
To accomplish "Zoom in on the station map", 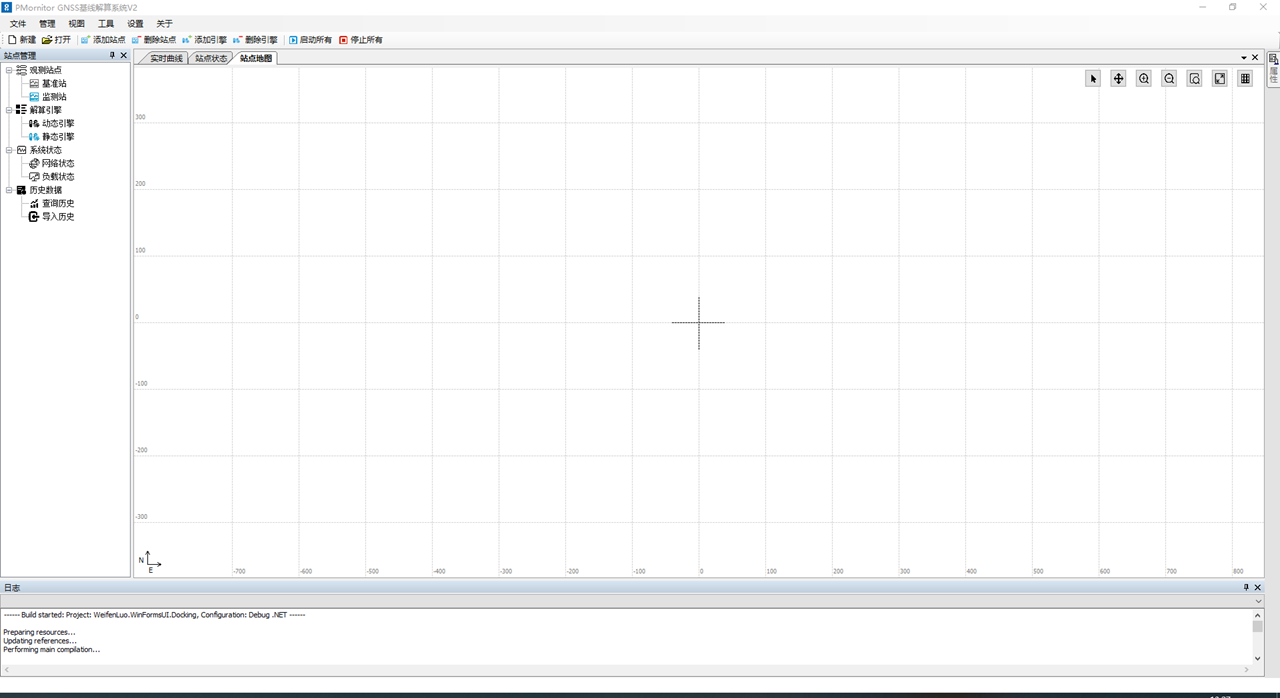I will click(1144, 78).
